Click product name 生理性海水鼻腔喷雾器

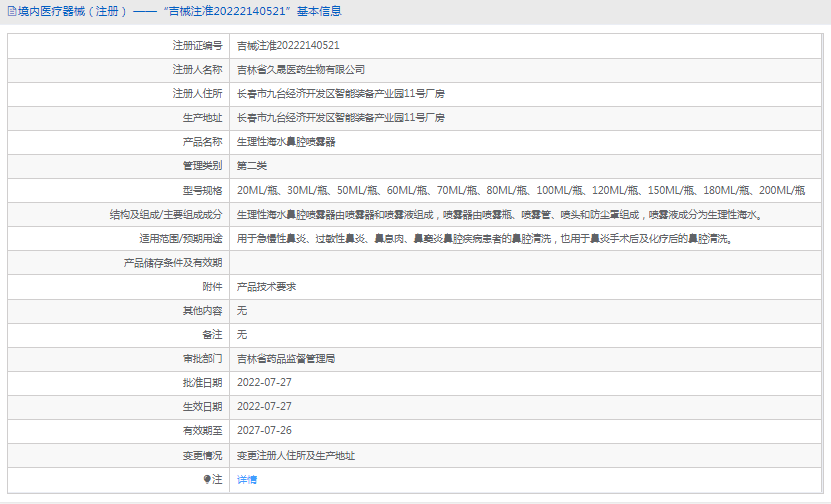click(x=286, y=142)
